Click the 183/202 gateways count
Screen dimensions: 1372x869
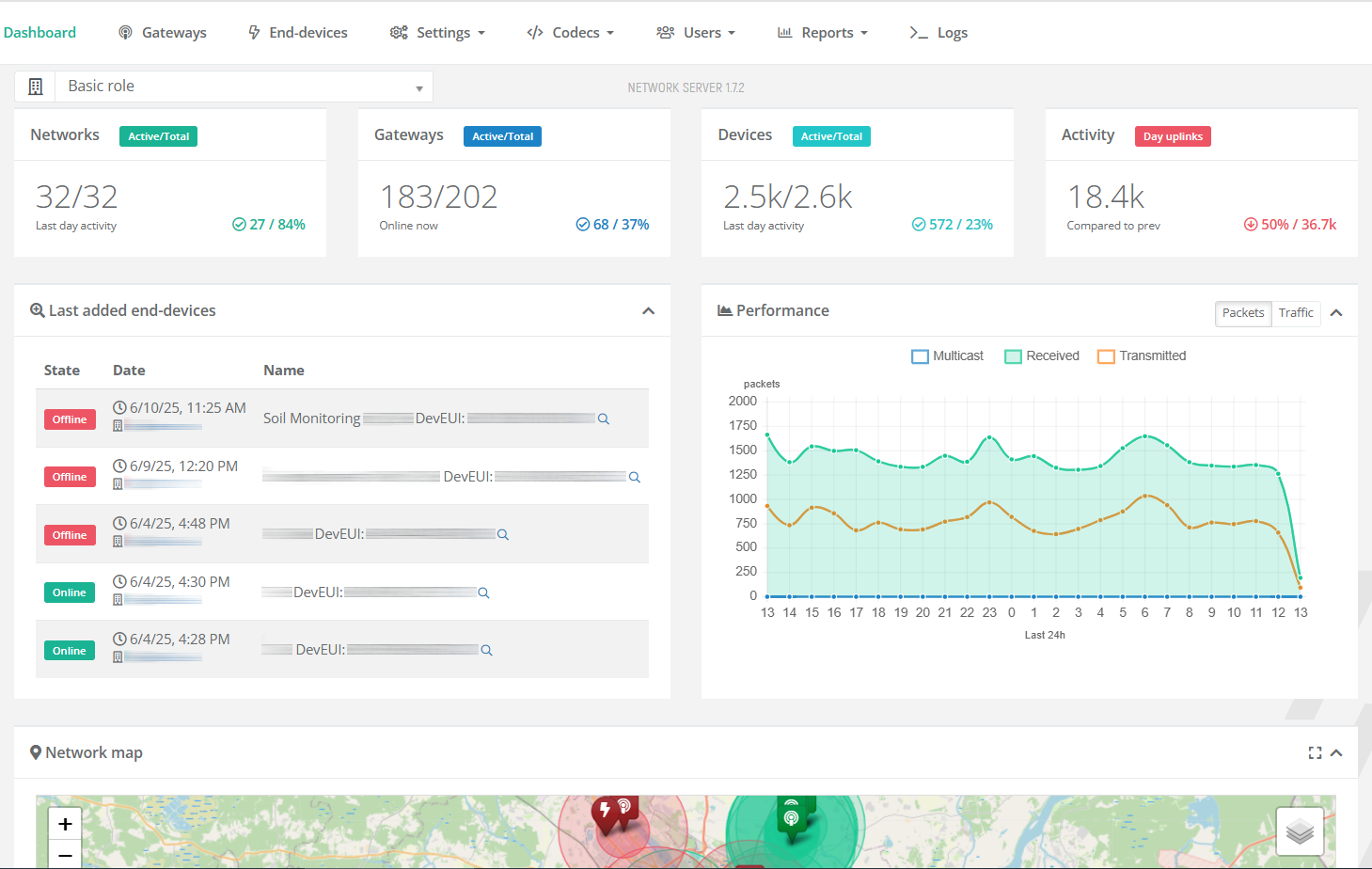tap(438, 197)
